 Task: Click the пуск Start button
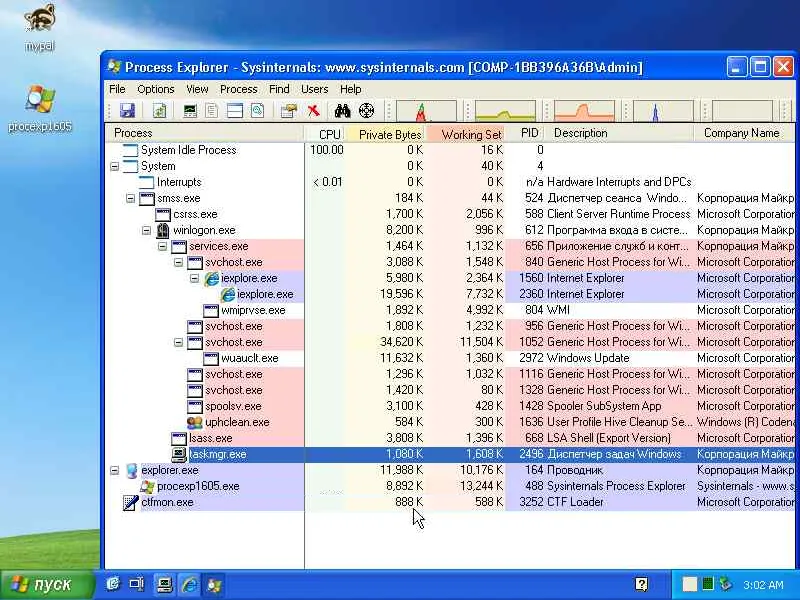click(x=47, y=584)
